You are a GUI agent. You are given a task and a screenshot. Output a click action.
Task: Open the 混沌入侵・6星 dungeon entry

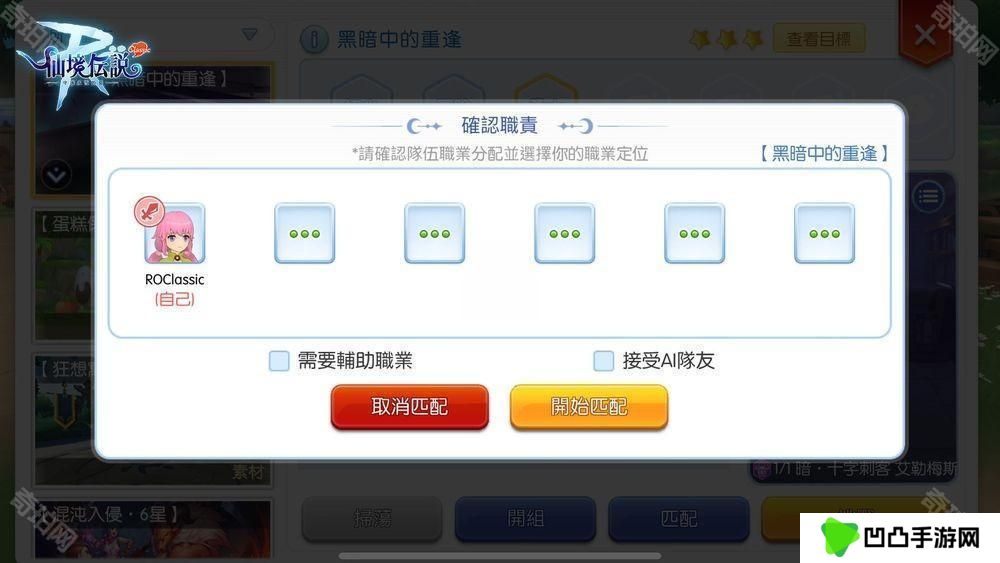pyautogui.click(x=153, y=528)
